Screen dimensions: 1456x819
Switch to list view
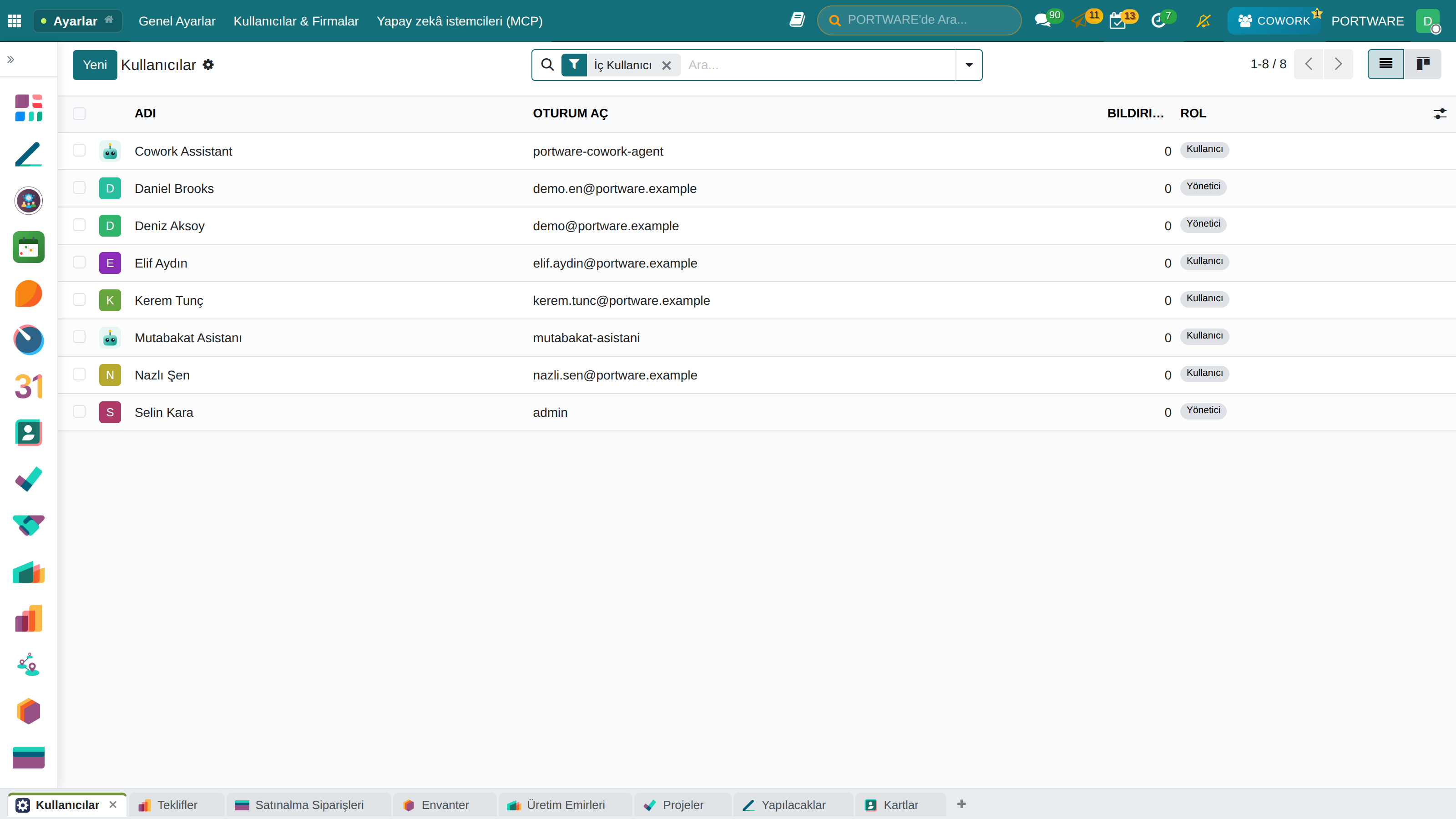[x=1385, y=64]
